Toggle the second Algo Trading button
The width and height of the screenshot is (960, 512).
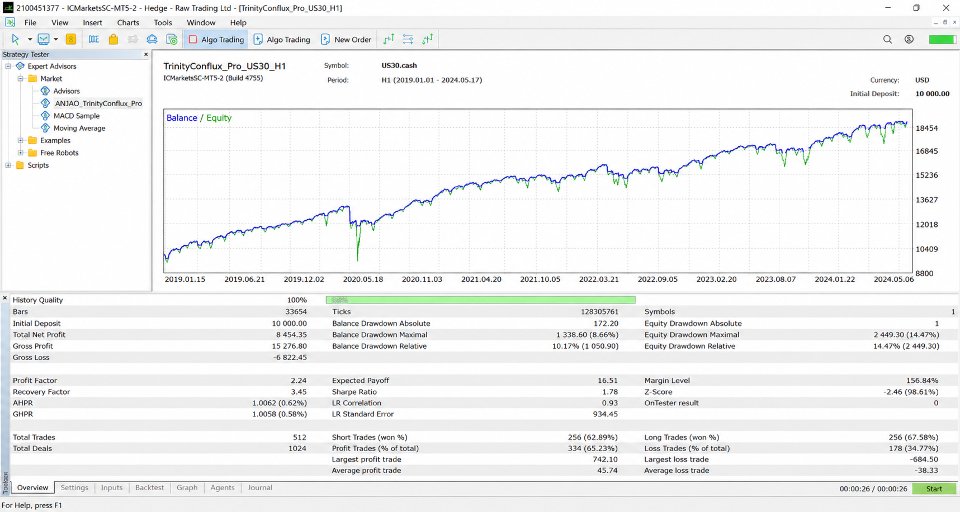pos(282,39)
